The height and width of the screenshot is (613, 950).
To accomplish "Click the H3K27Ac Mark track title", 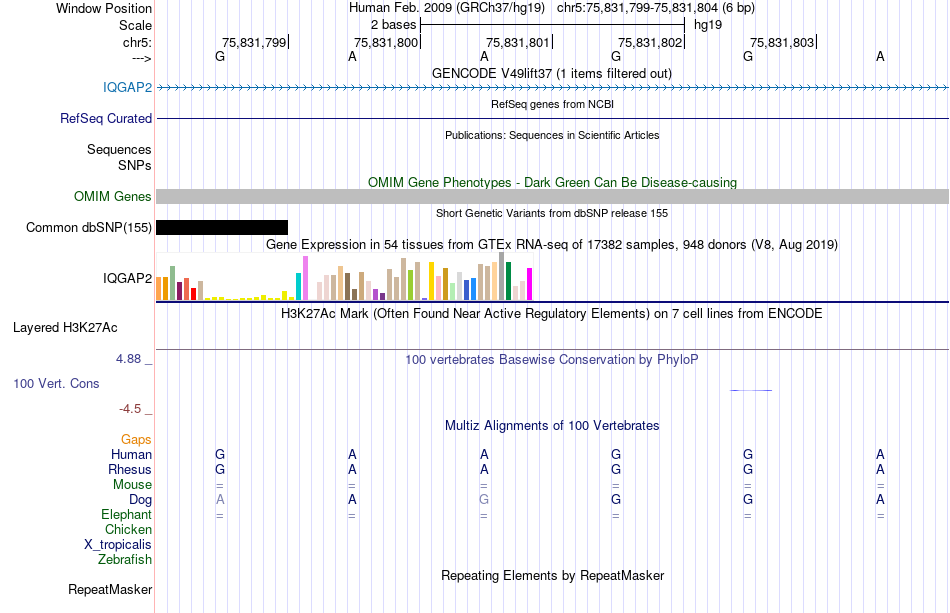I will (552, 314).
